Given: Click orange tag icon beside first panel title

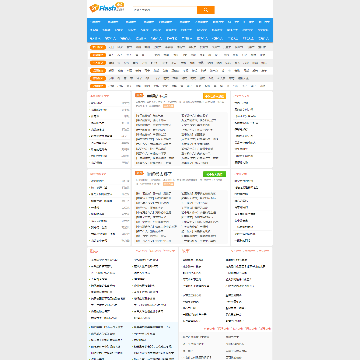Looking at the screenshot, I should tap(139, 95).
